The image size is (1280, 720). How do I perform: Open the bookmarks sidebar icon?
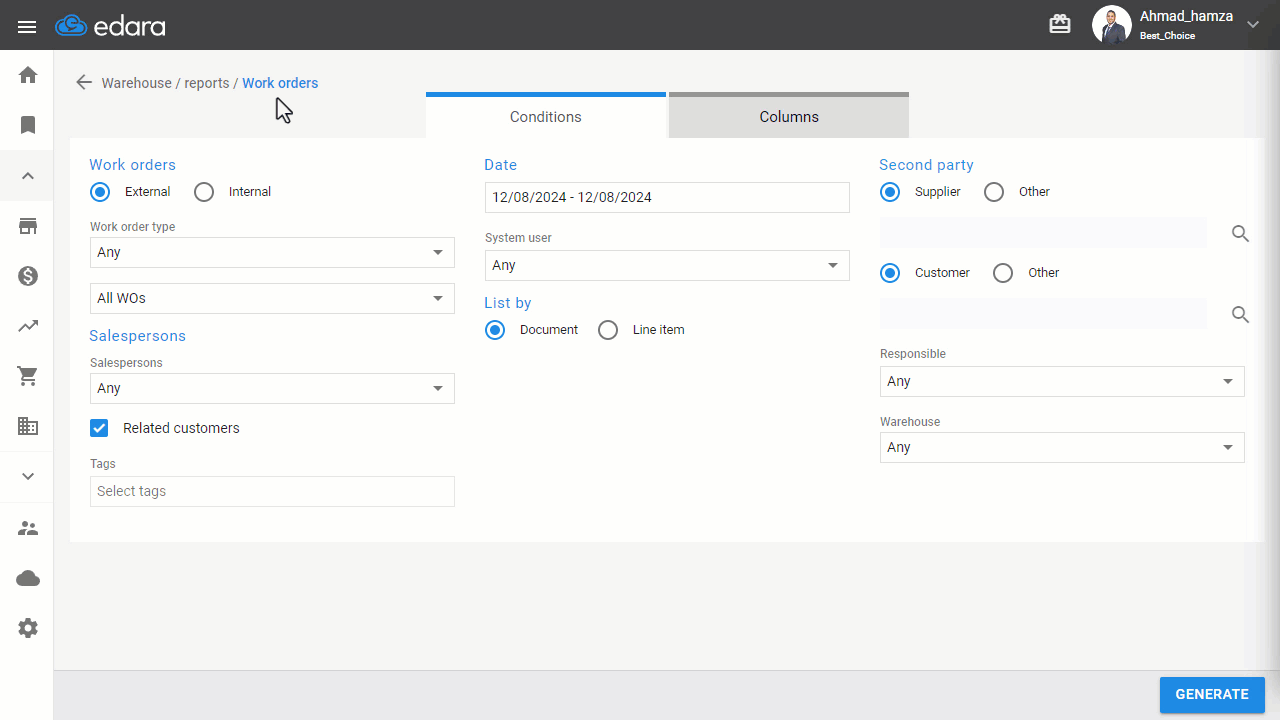[28, 125]
